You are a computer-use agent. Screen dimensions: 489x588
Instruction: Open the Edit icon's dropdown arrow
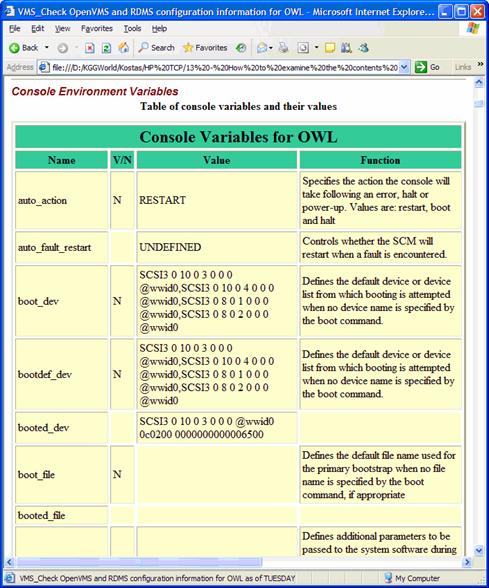[316, 48]
